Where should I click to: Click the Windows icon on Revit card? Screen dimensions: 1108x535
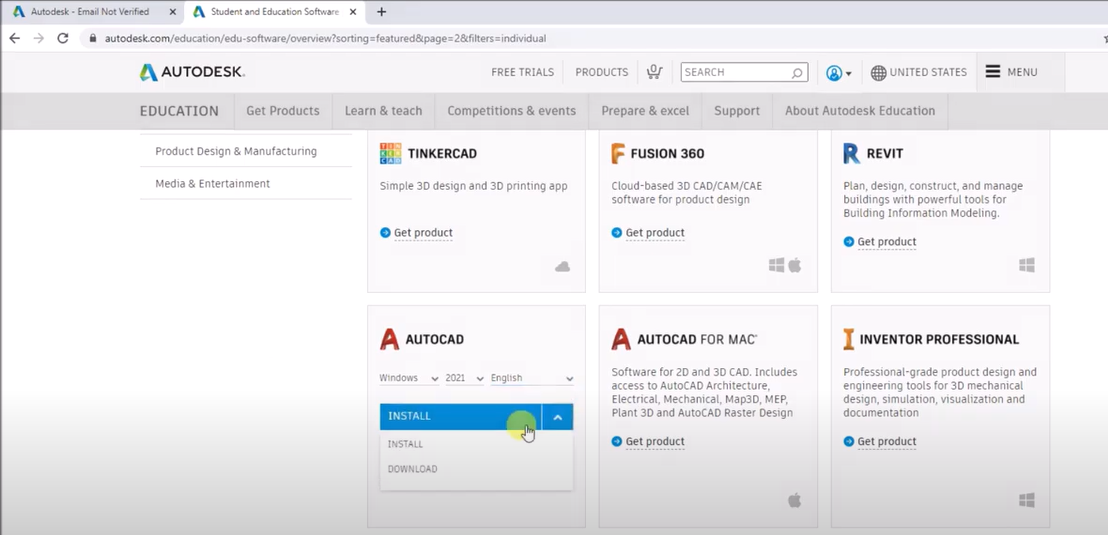1027,265
